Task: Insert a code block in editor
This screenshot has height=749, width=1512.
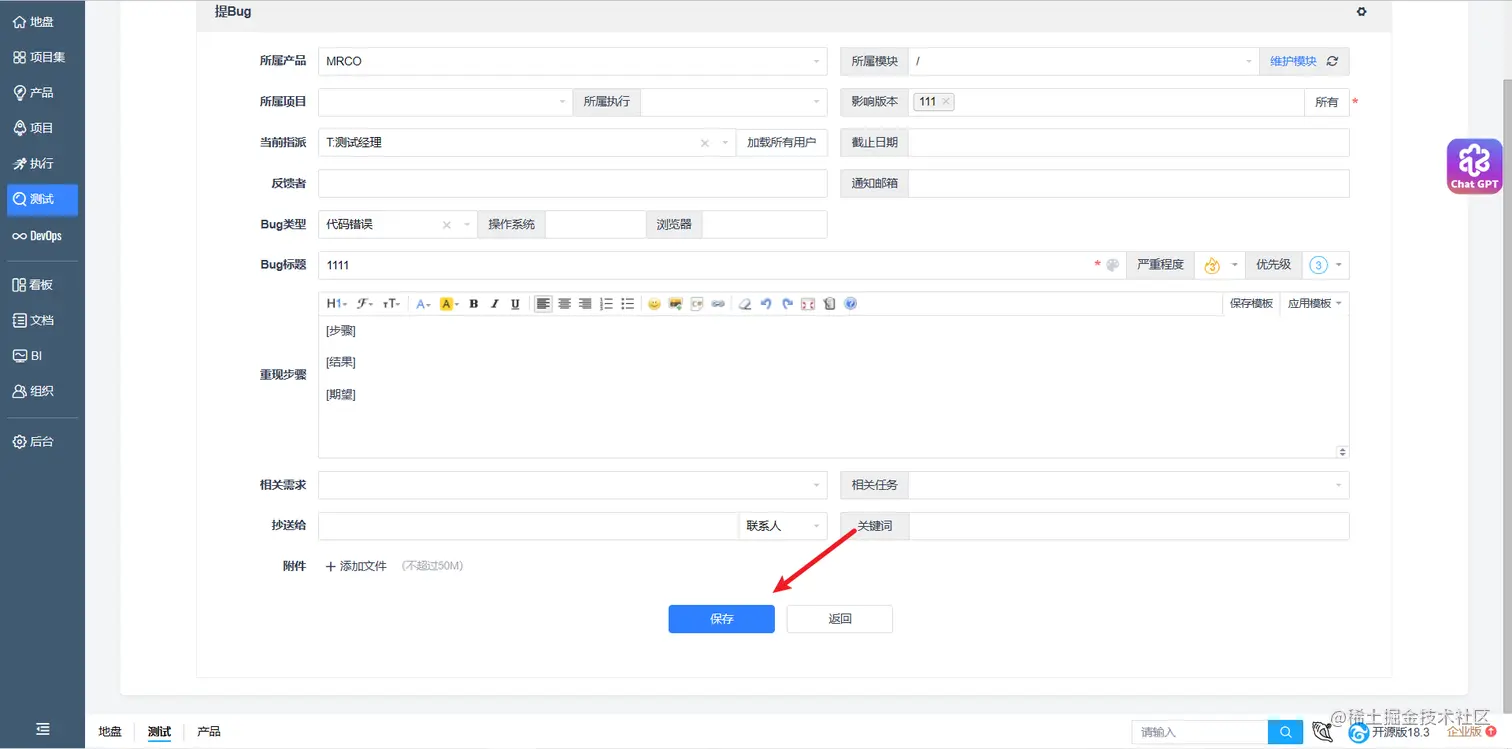Action: [x=697, y=304]
